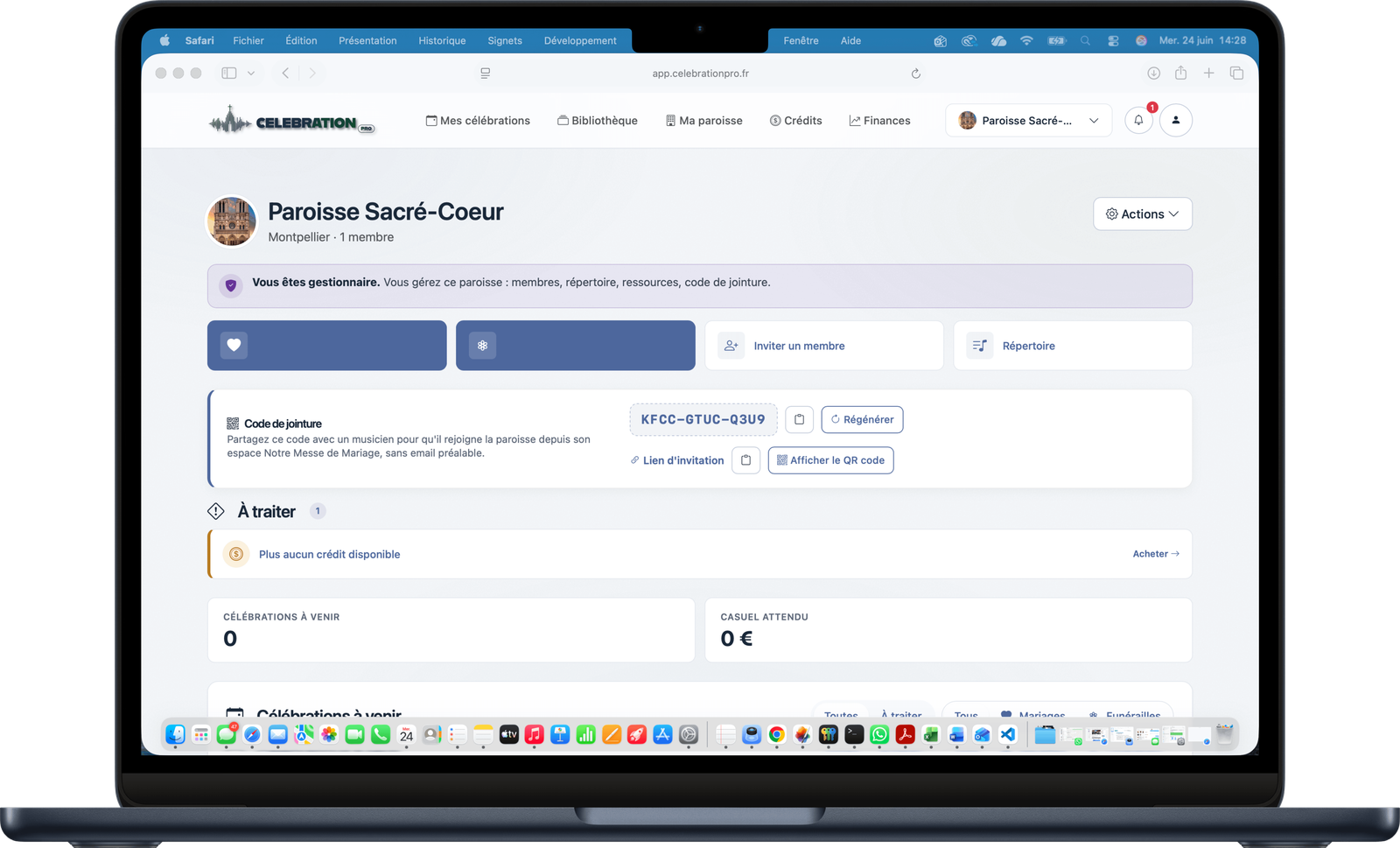Copy the KFCC-GTUC-Q3U9 code with clipboard icon
The image size is (1400, 848).
click(799, 419)
